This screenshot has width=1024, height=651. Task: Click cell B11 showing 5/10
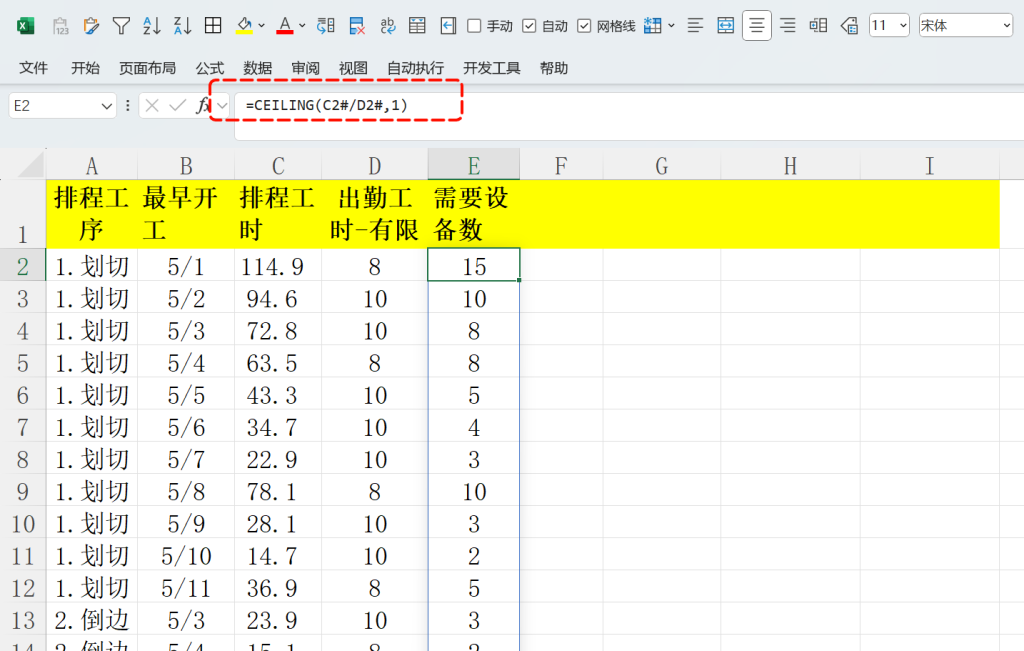click(185, 556)
